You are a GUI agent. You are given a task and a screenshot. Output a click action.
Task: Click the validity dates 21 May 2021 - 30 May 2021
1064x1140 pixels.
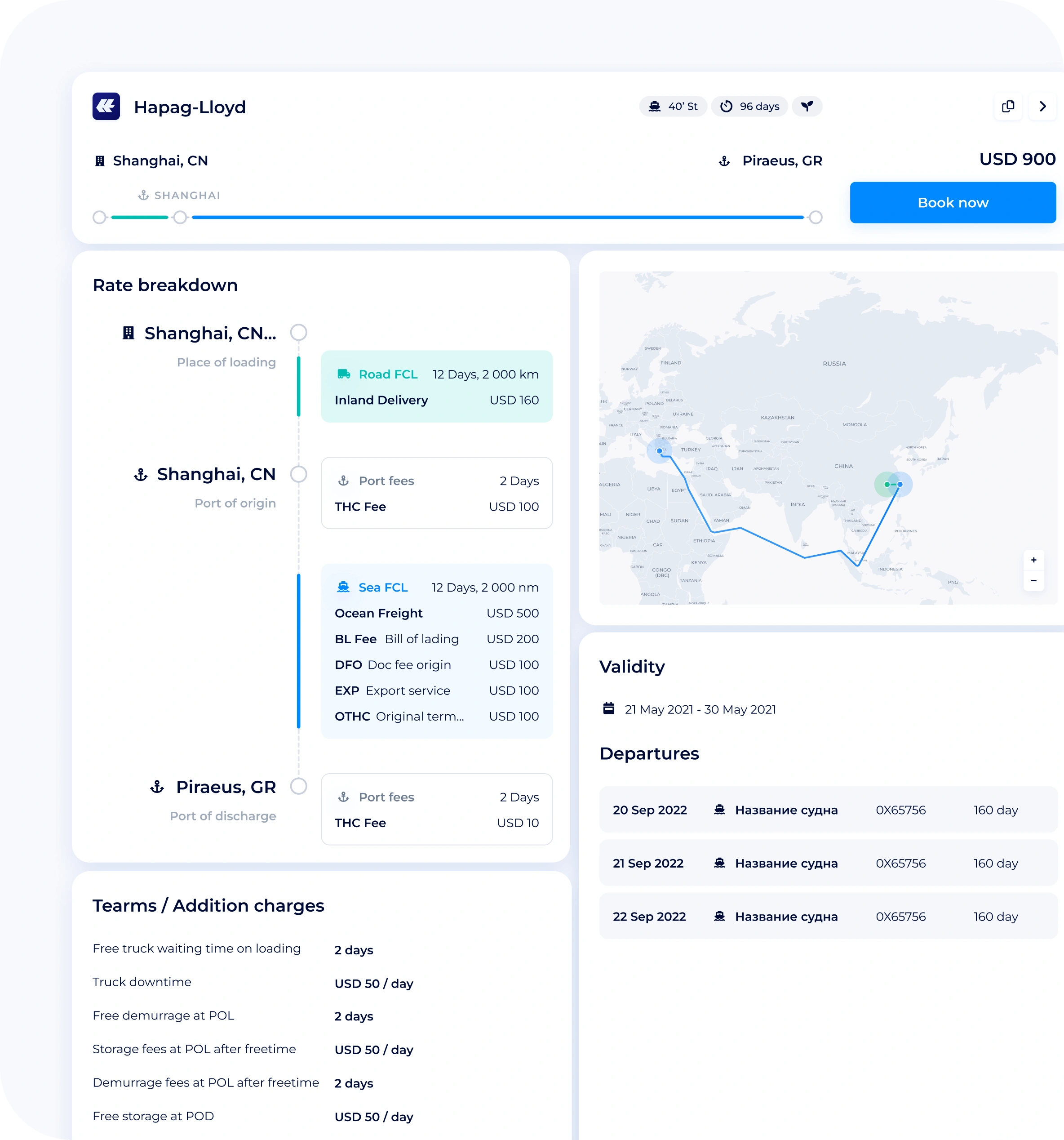tap(700, 710)
